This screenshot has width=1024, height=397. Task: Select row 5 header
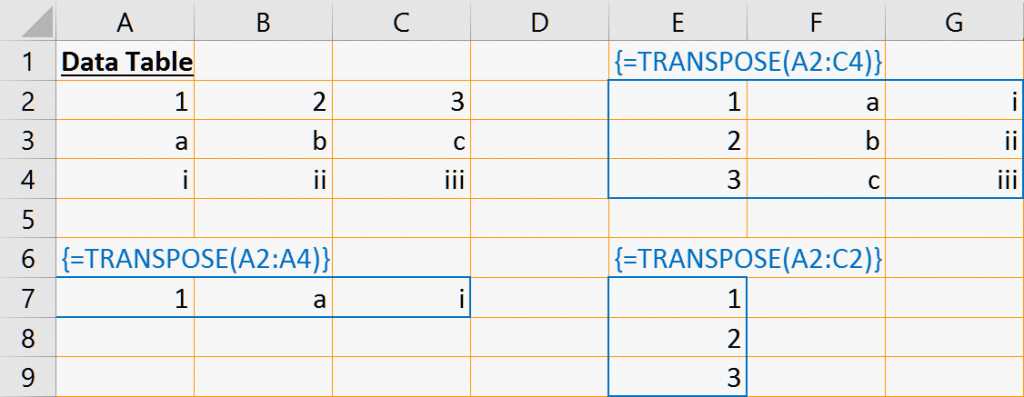tap(28, 218)
